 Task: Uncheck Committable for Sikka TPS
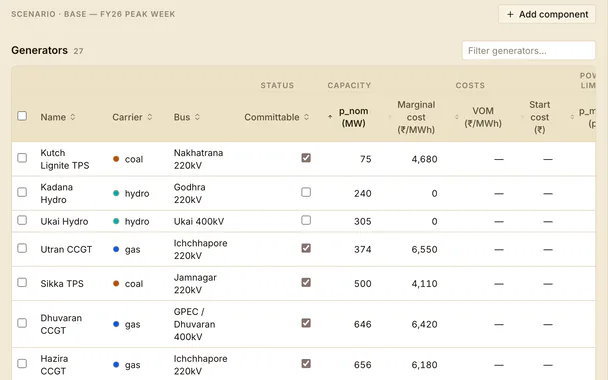(306, 282)
